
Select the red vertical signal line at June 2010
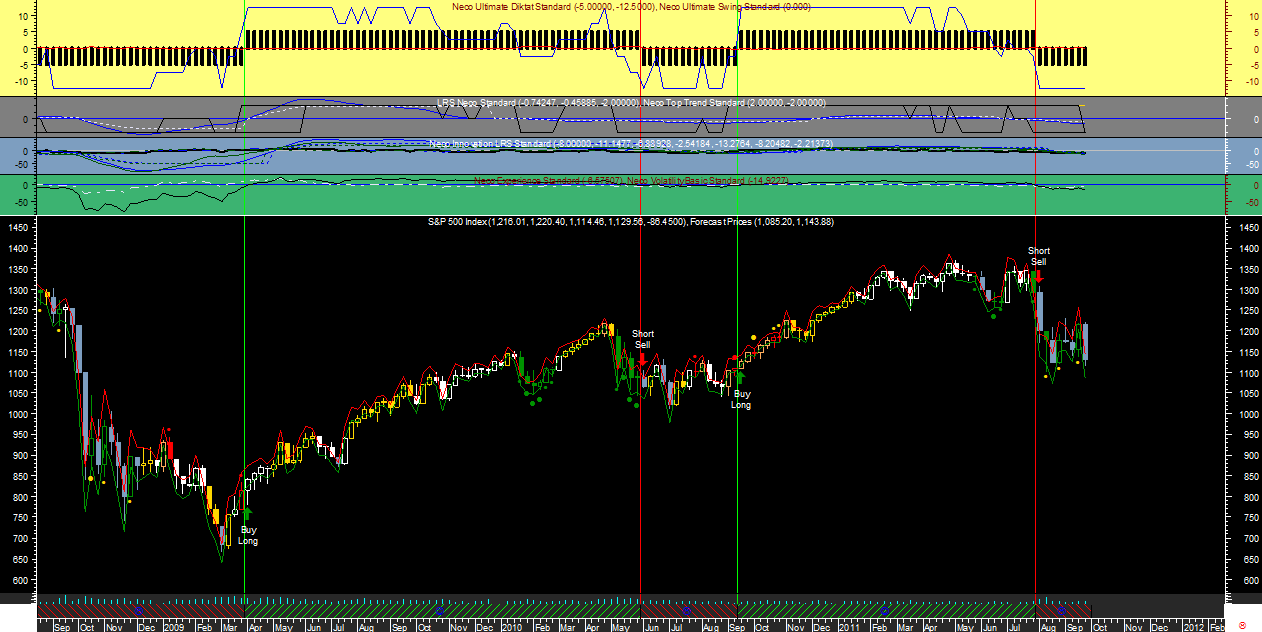click(640, 300)
